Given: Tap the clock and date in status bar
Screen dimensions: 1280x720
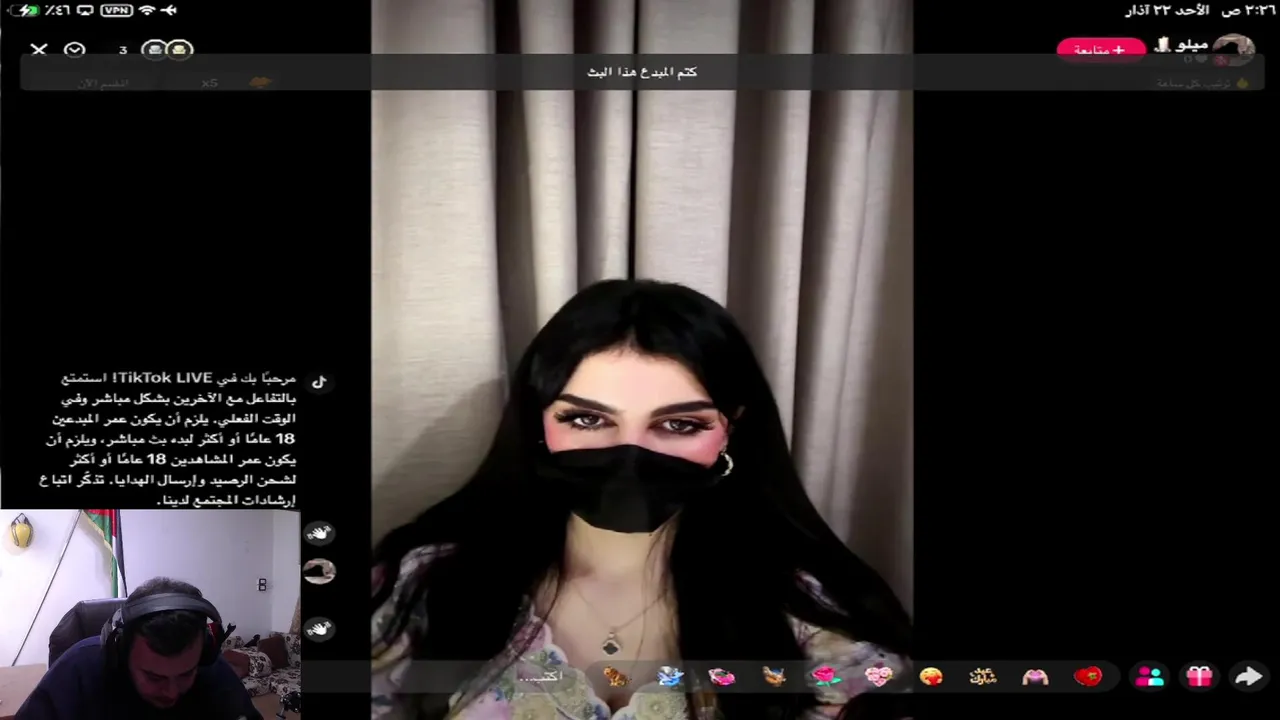Looking at the screenshot, I should [1200, 10].
